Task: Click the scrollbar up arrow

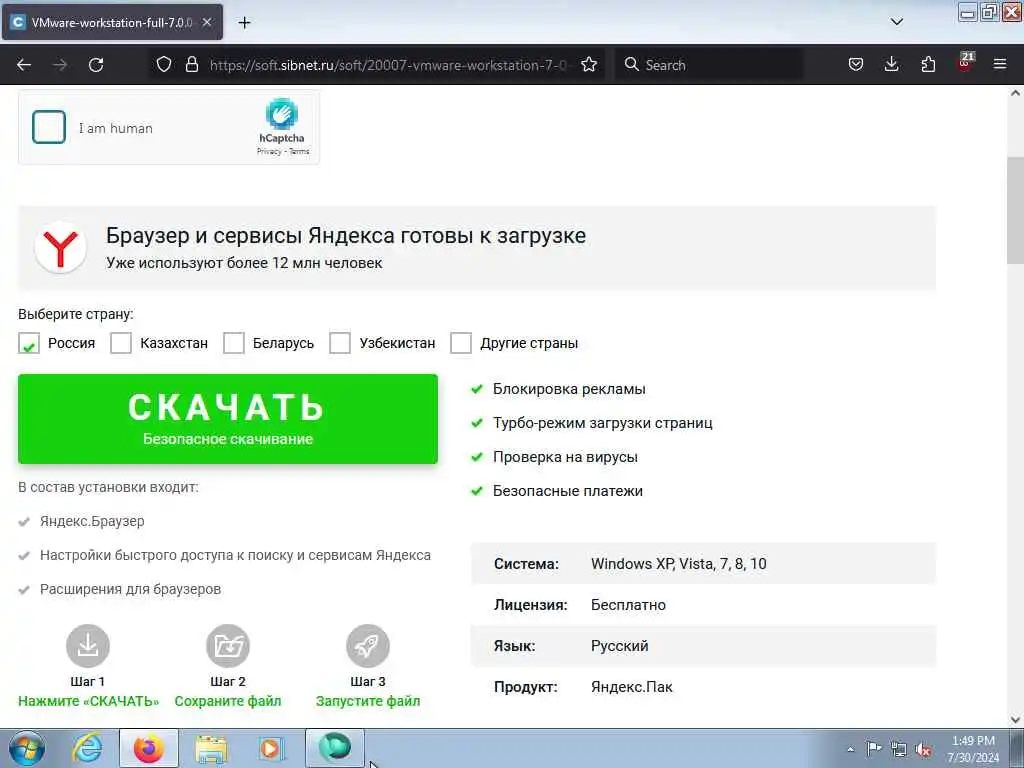Action: click(x=1016, y=93)
